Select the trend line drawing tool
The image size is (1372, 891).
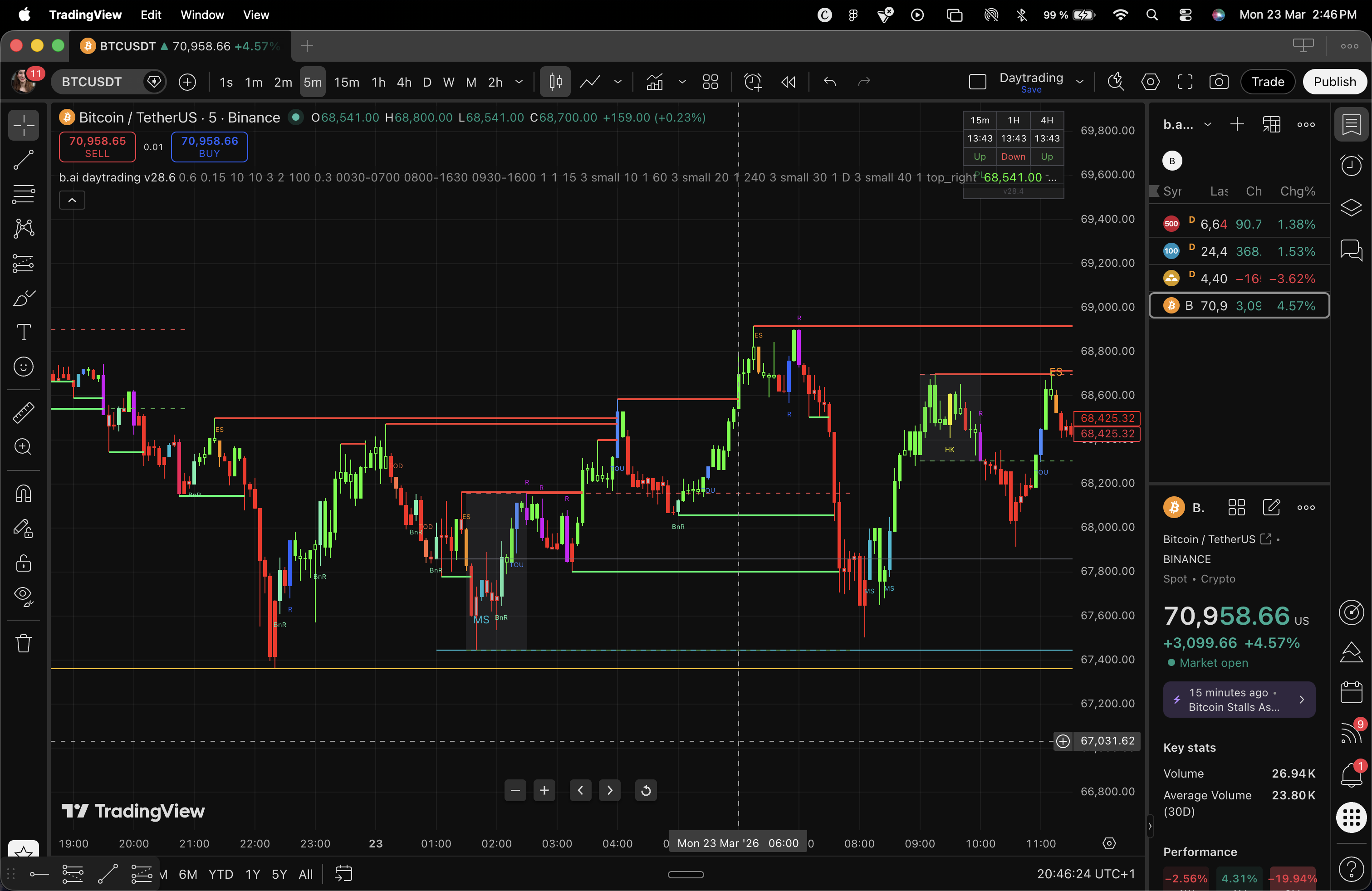coord(24,160)
